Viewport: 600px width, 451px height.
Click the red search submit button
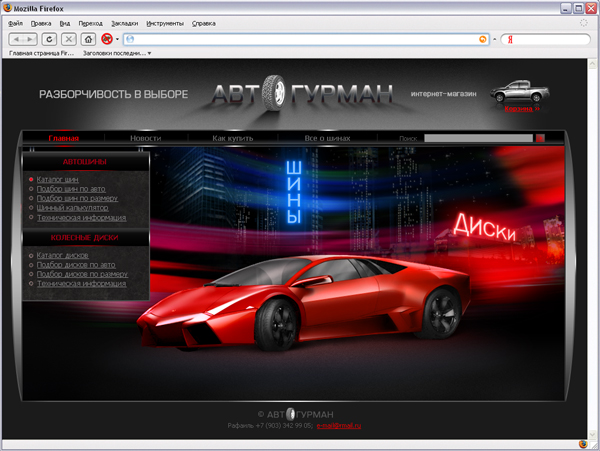tap(540, 138)
